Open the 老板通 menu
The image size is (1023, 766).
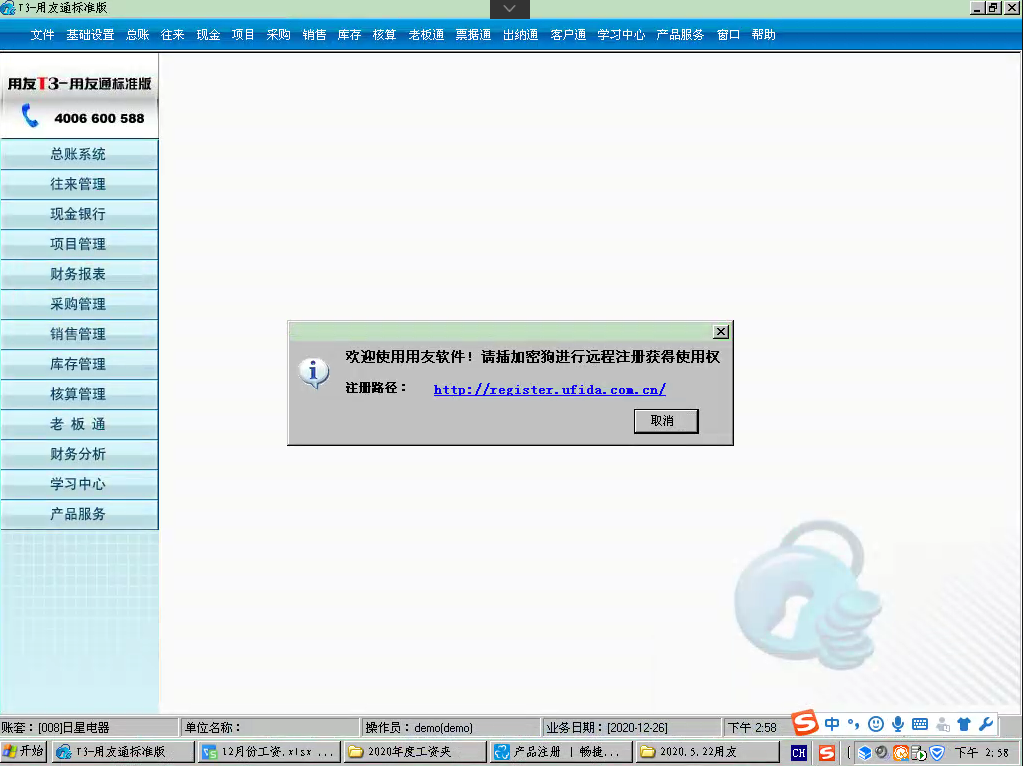pos(426,35)
